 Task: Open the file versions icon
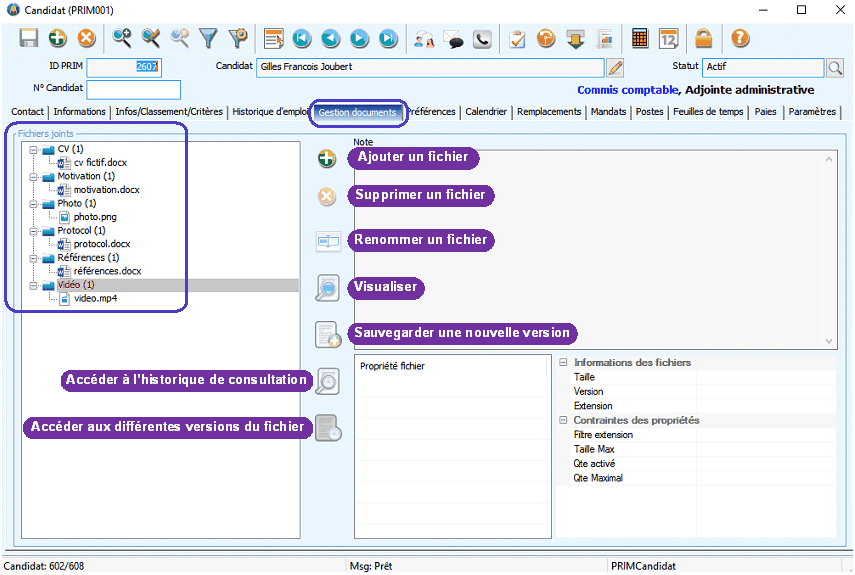pyautogui.click(x=328, y=428)
